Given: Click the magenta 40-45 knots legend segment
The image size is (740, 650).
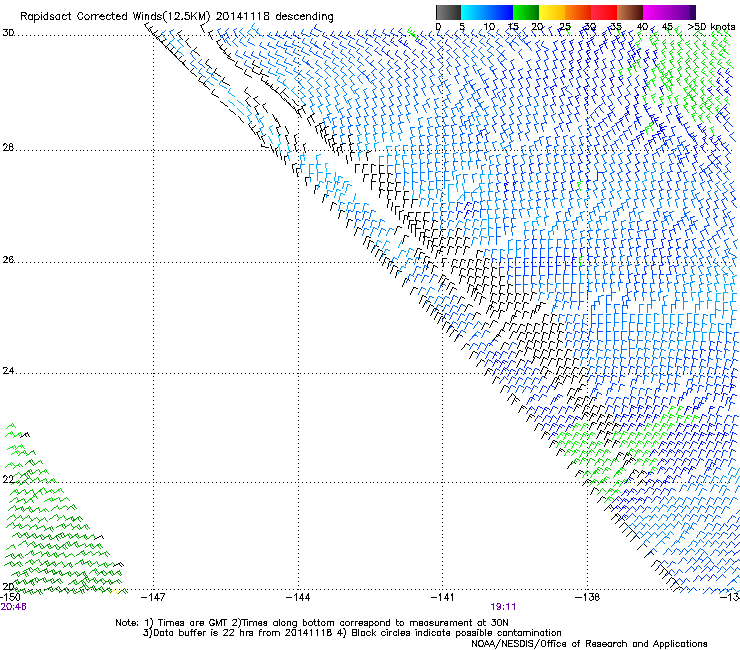Looking at the screenshot, I should coord(656,12).
